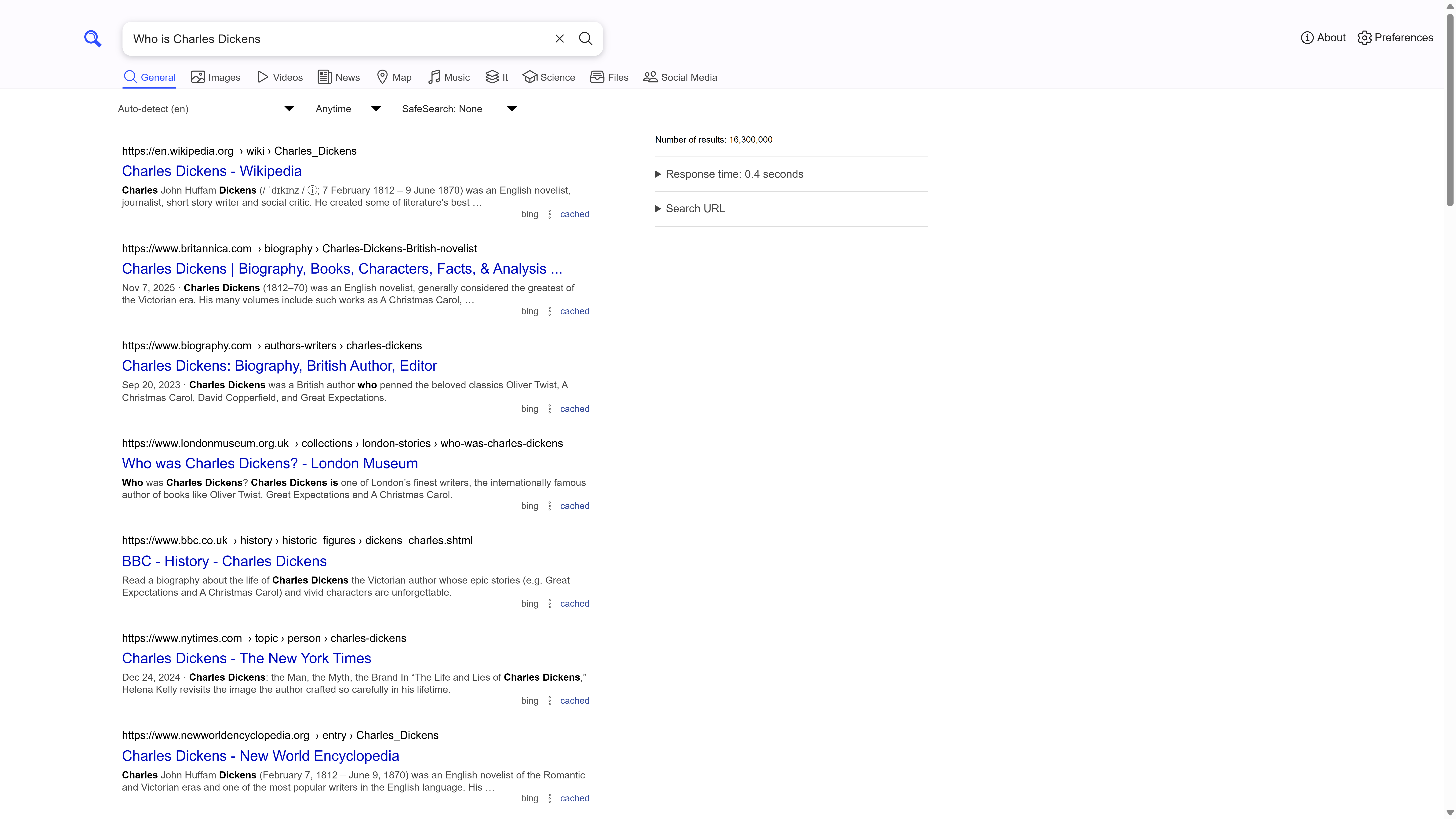Click three-dot menu on BBC History result
This screenshot has height=819, width=1456.
(549, 604)
